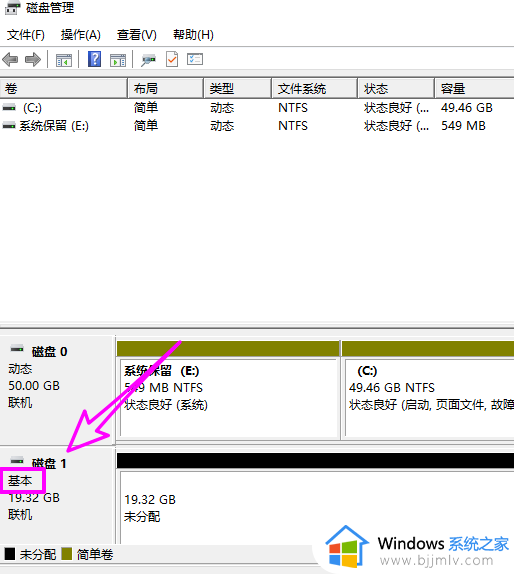The image size is (514, 574).
Task: Open the 查看(V) menu
Action: pyautogui.click(x=137, y=35)
